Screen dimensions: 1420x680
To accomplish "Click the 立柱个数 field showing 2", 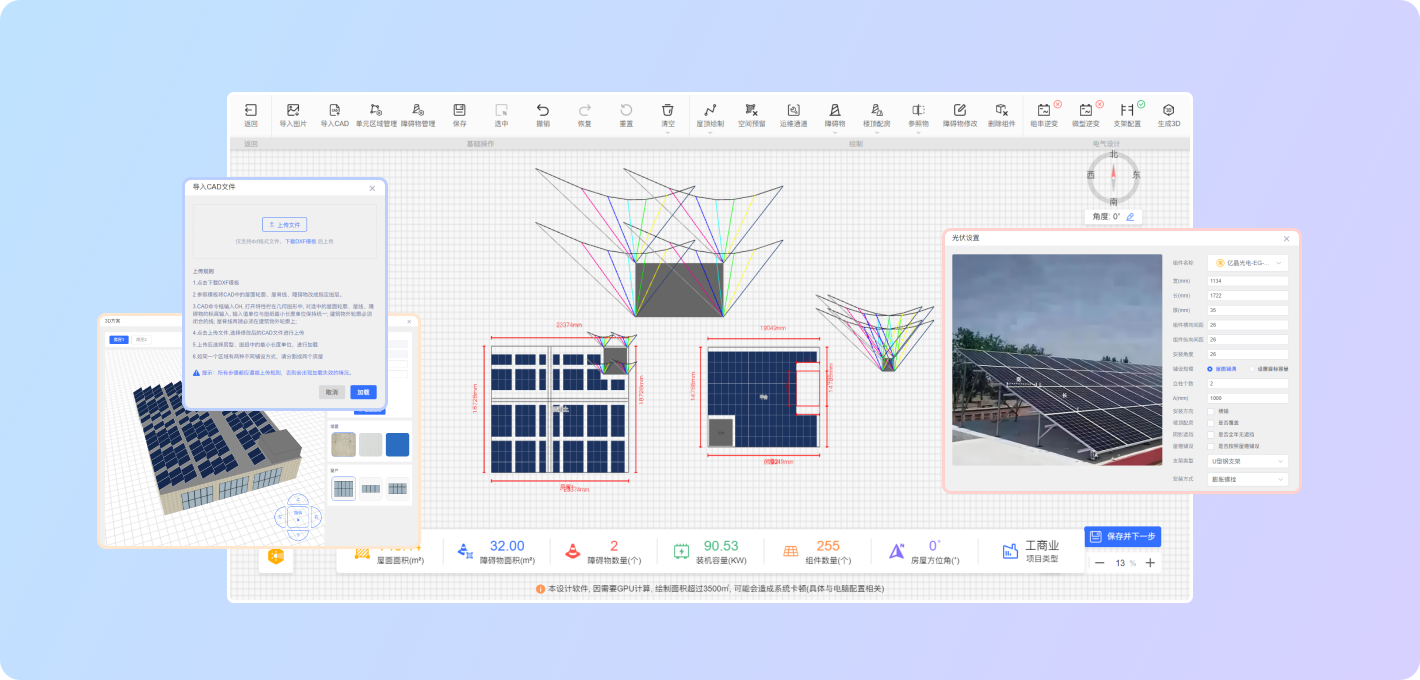I will (1248, 383).
